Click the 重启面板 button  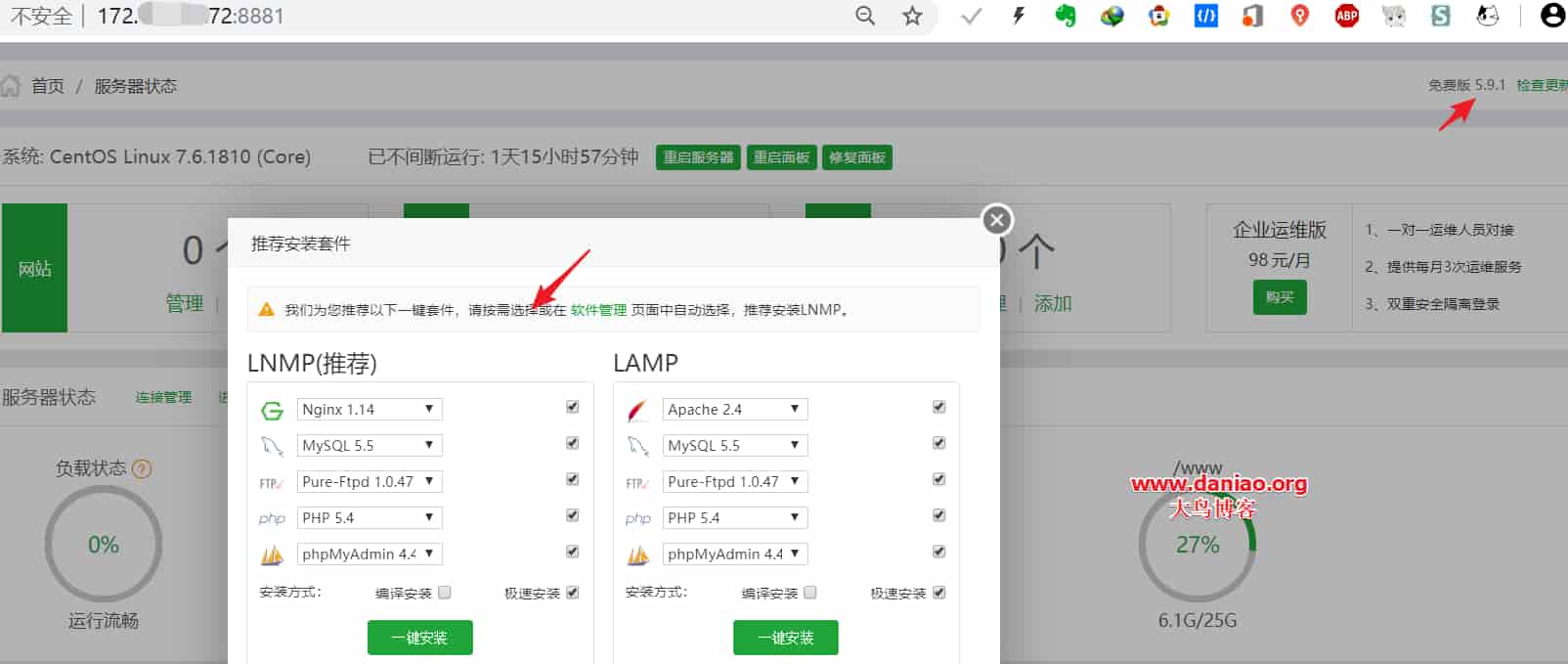point(781,157)
